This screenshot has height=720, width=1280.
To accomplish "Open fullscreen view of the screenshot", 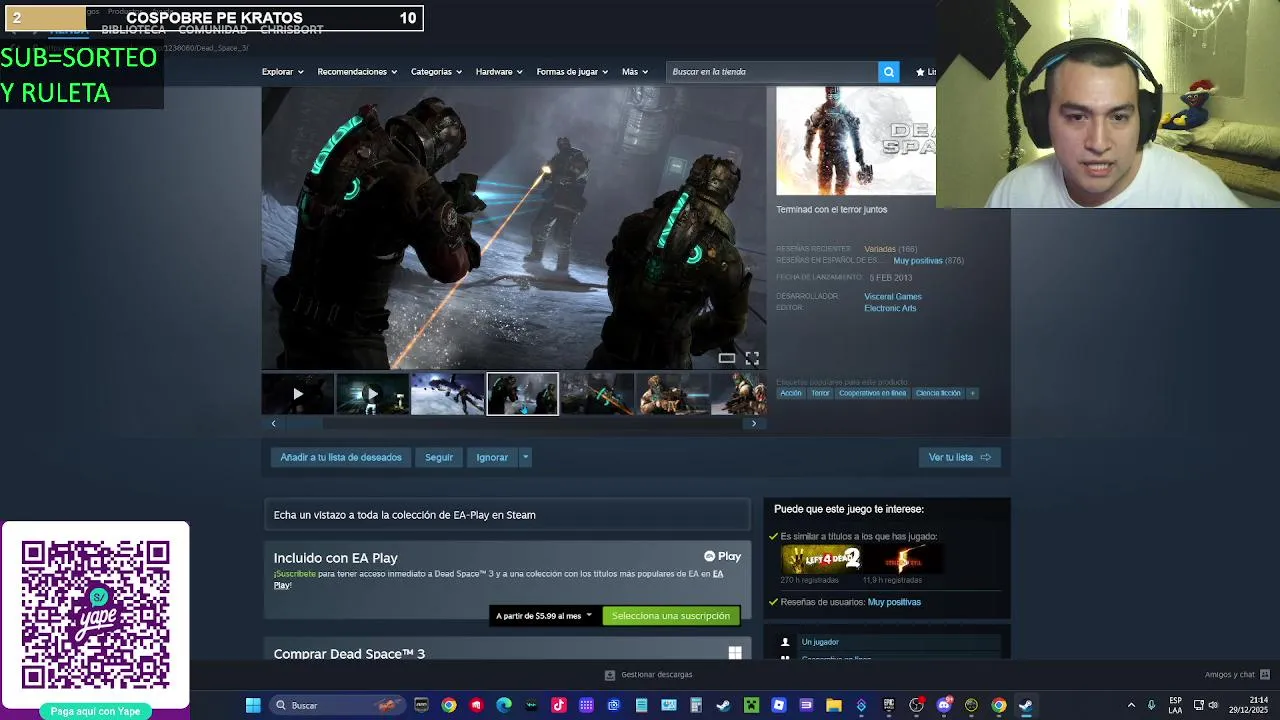I will pos(752,358).
